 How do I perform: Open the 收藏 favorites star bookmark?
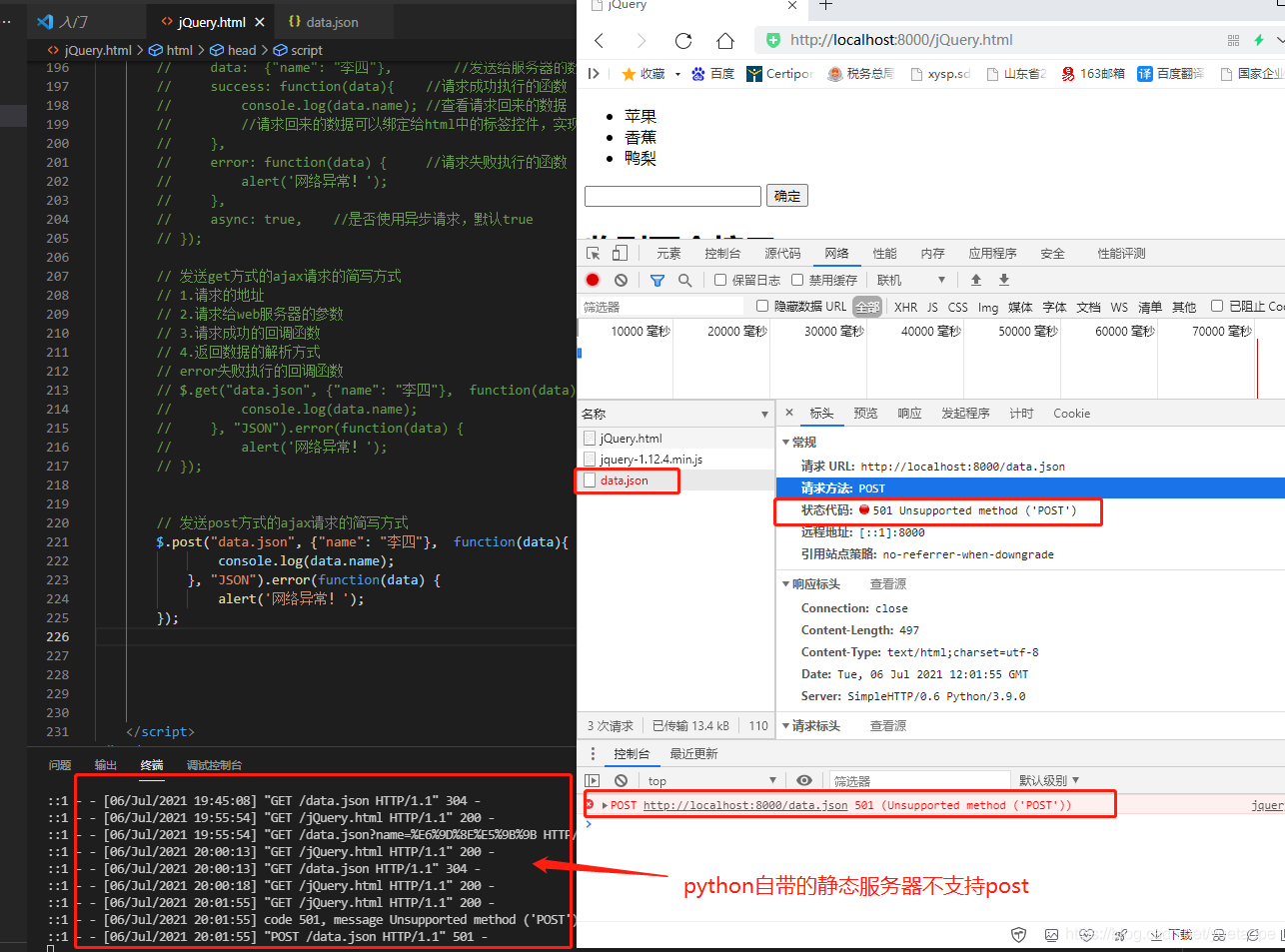(642, 74)
